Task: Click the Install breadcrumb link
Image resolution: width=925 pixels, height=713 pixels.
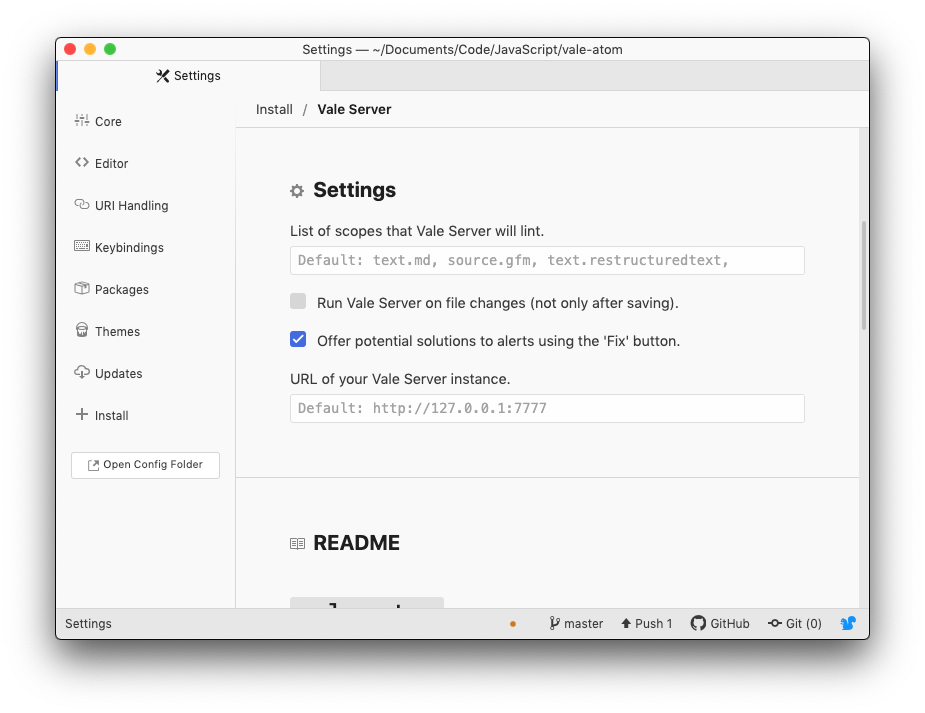Action: (x=274, y=109)
